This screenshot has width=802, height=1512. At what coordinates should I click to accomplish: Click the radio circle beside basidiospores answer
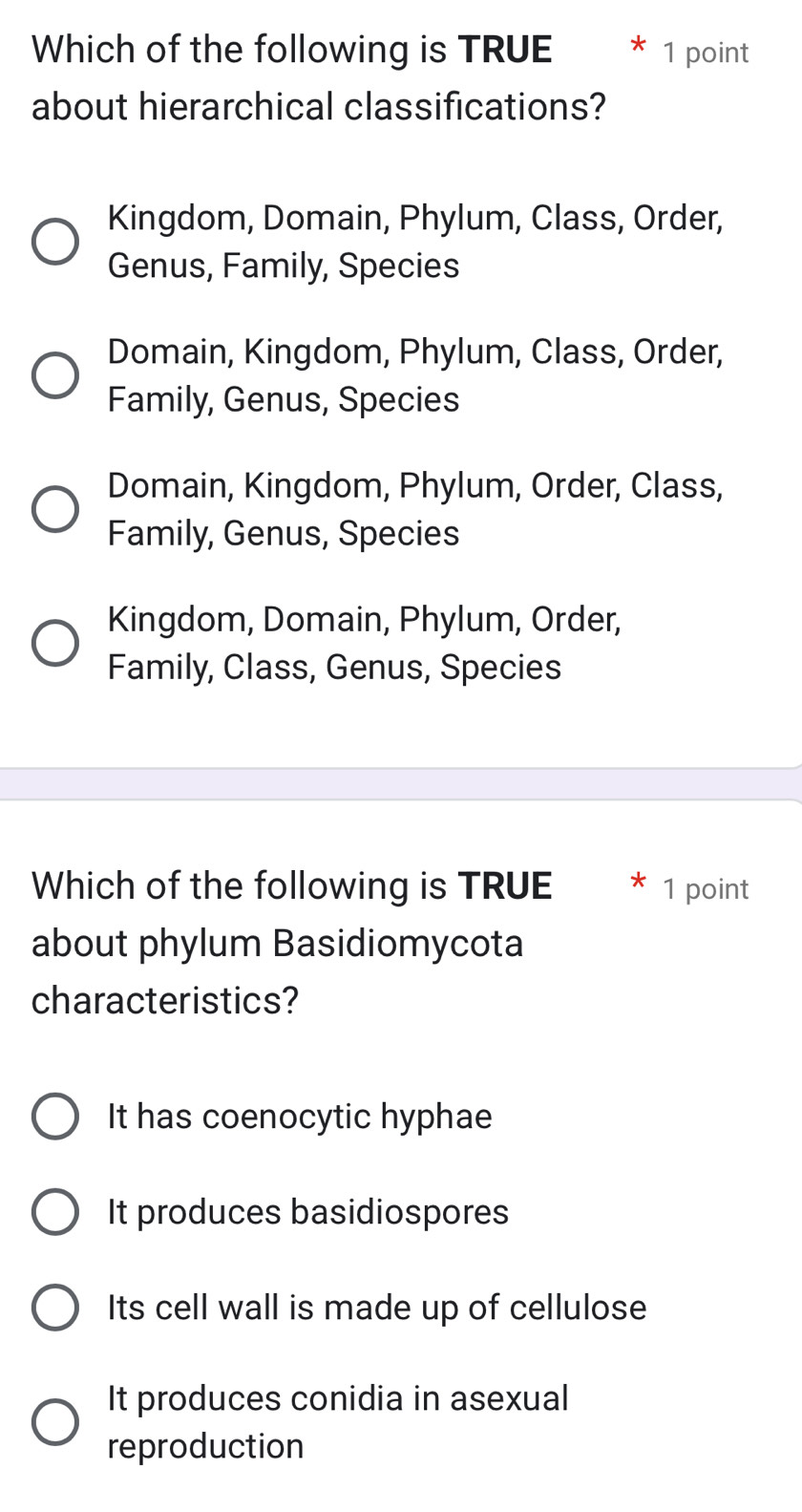click(54, 1211)
